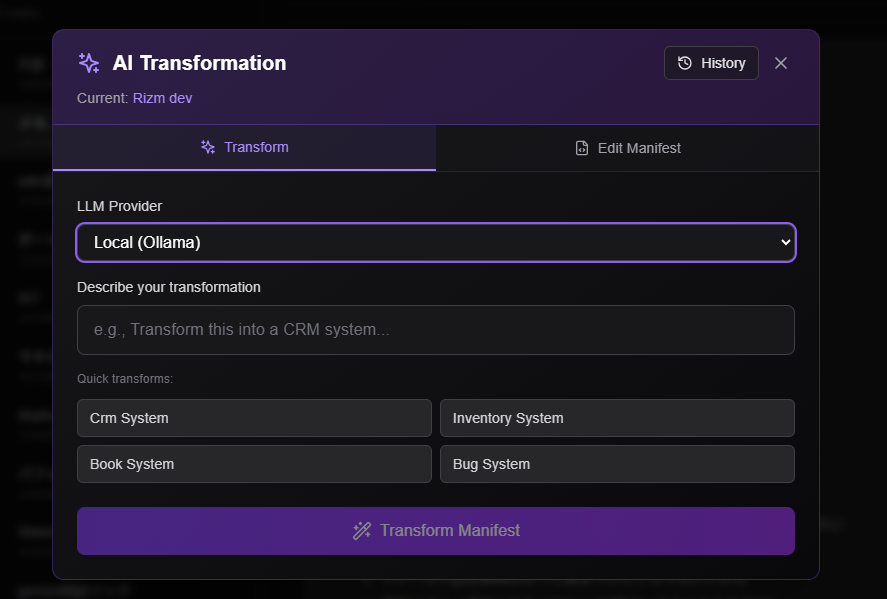Click the LLM Provider field label
The image size is (887, 599).
click(x=119, y=206)
